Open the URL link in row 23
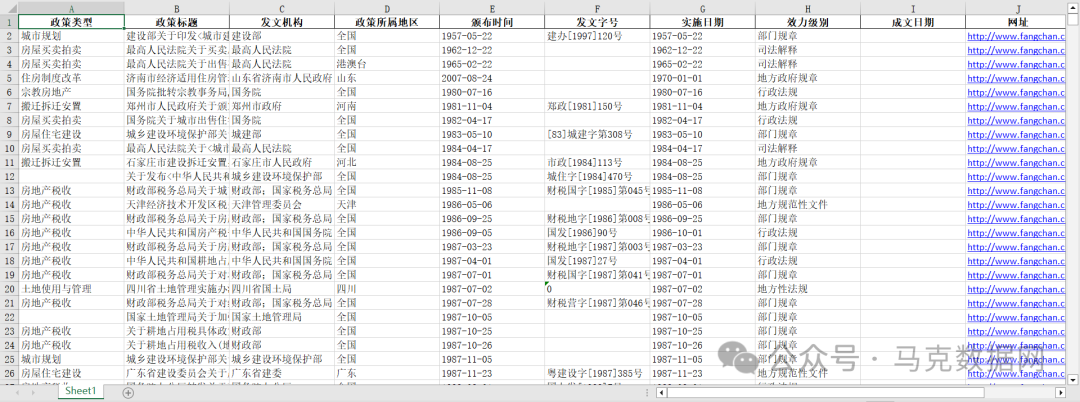 (x=1017, y=331)
